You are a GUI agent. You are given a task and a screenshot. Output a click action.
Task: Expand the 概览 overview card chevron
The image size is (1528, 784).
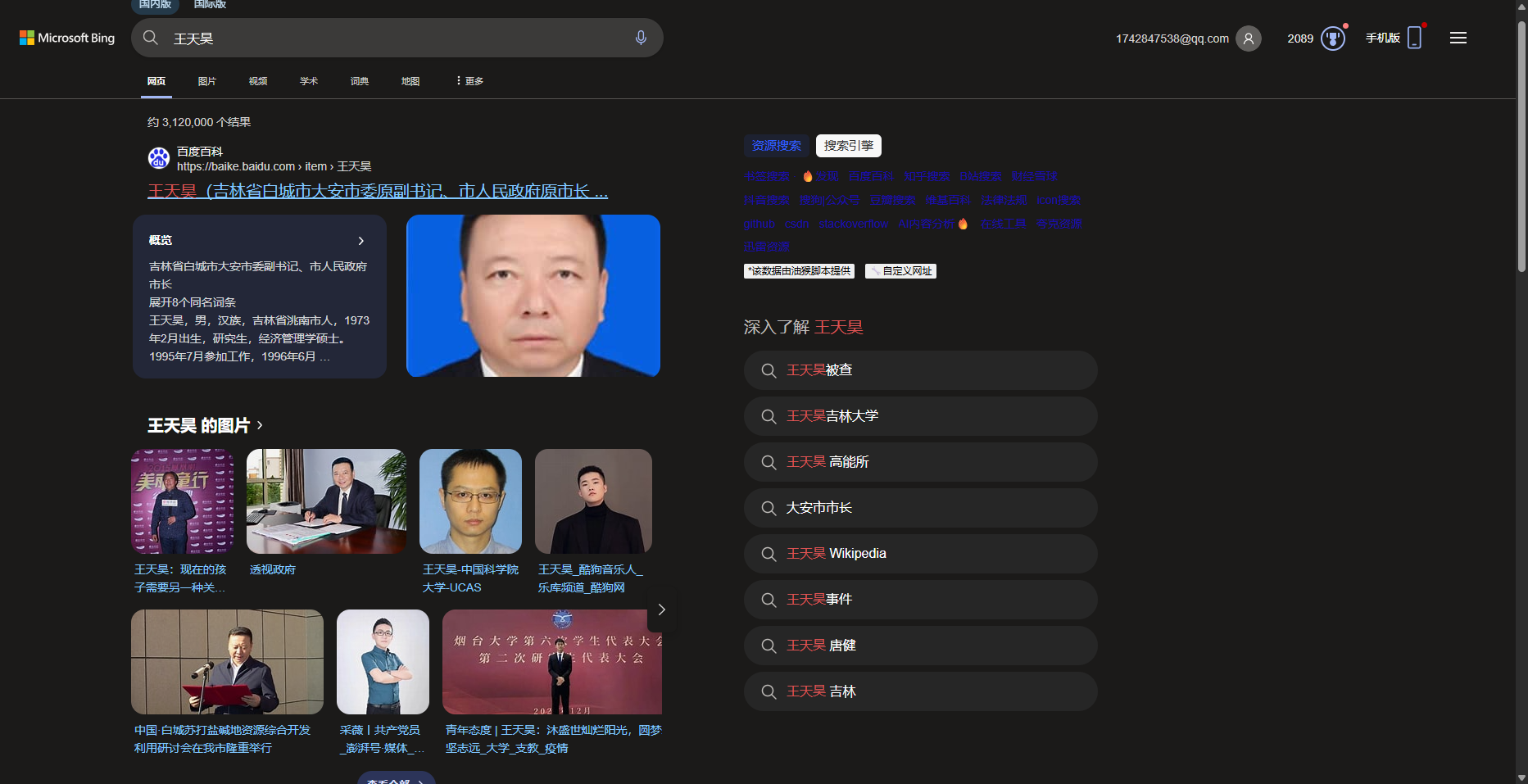(360, 241)
